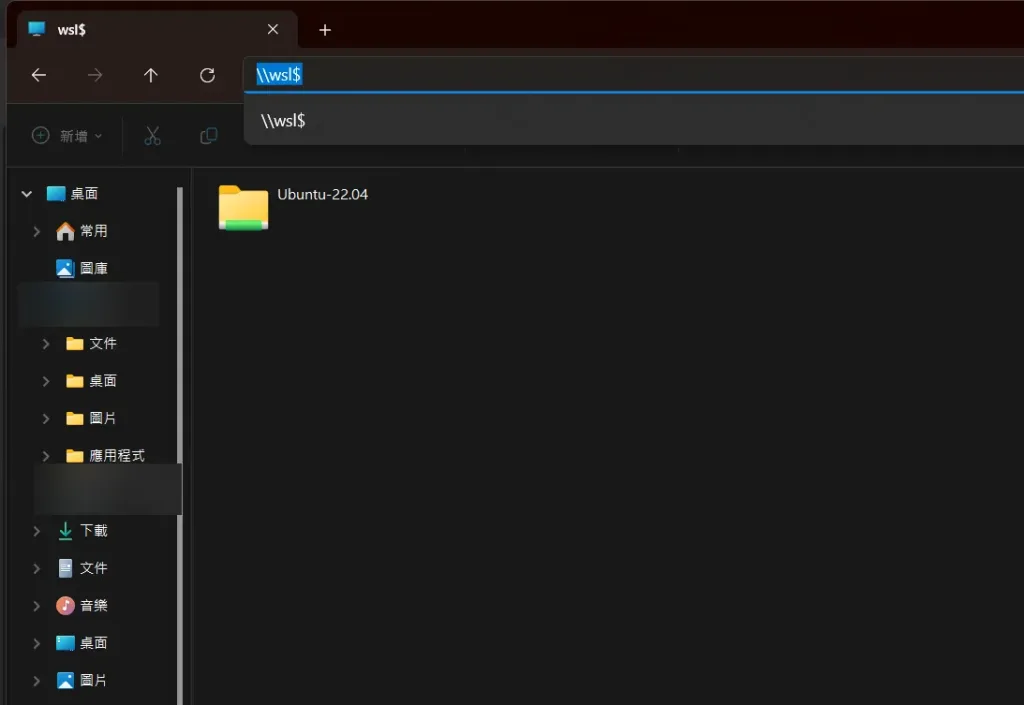
Task: Click the 音樂 label in the sidebar
Action: click(93, 606)
